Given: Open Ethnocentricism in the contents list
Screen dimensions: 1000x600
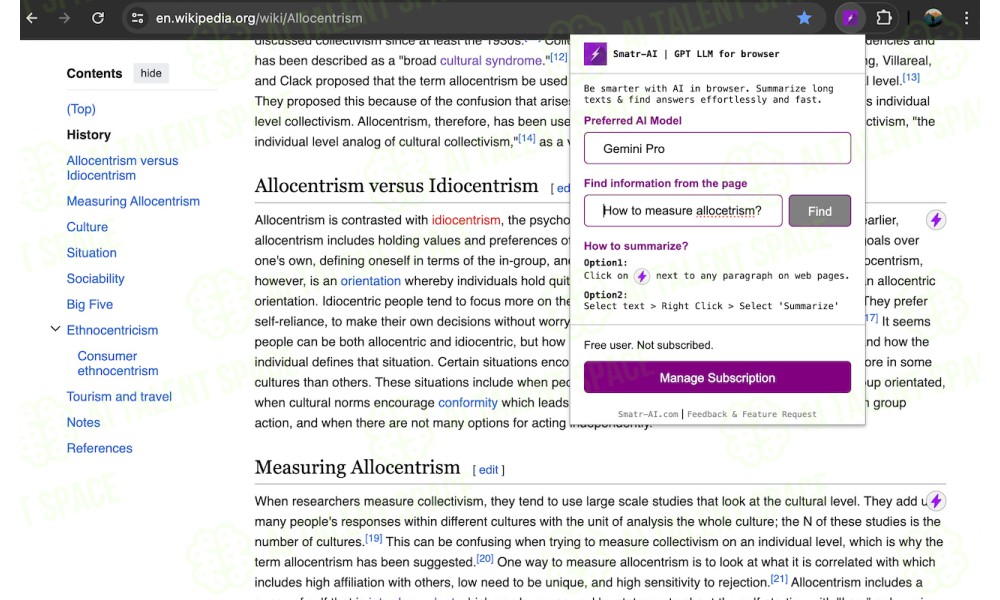Looking at the screenshot, I should point(112,330).
